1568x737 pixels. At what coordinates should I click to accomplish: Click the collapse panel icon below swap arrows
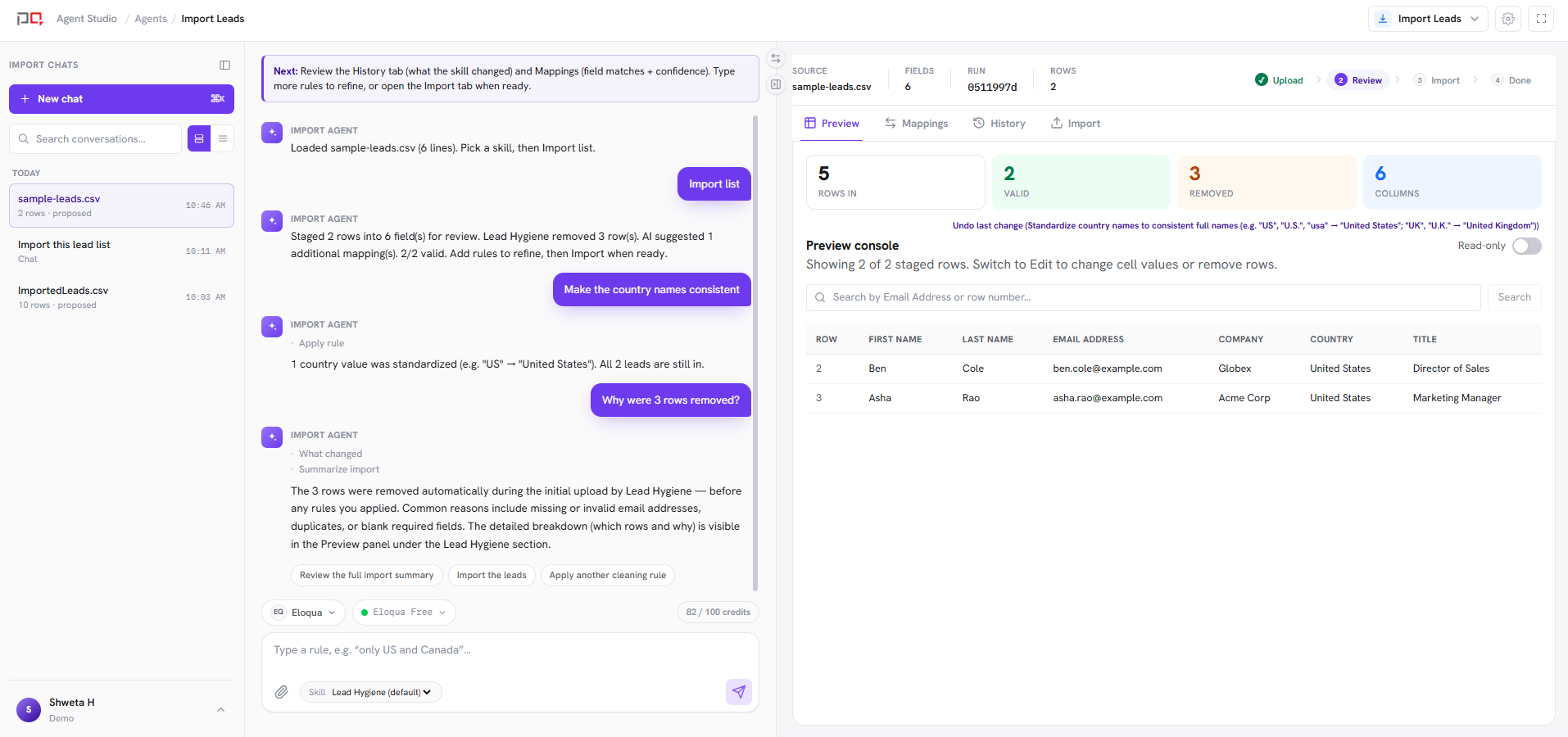(x=776, y=84)
